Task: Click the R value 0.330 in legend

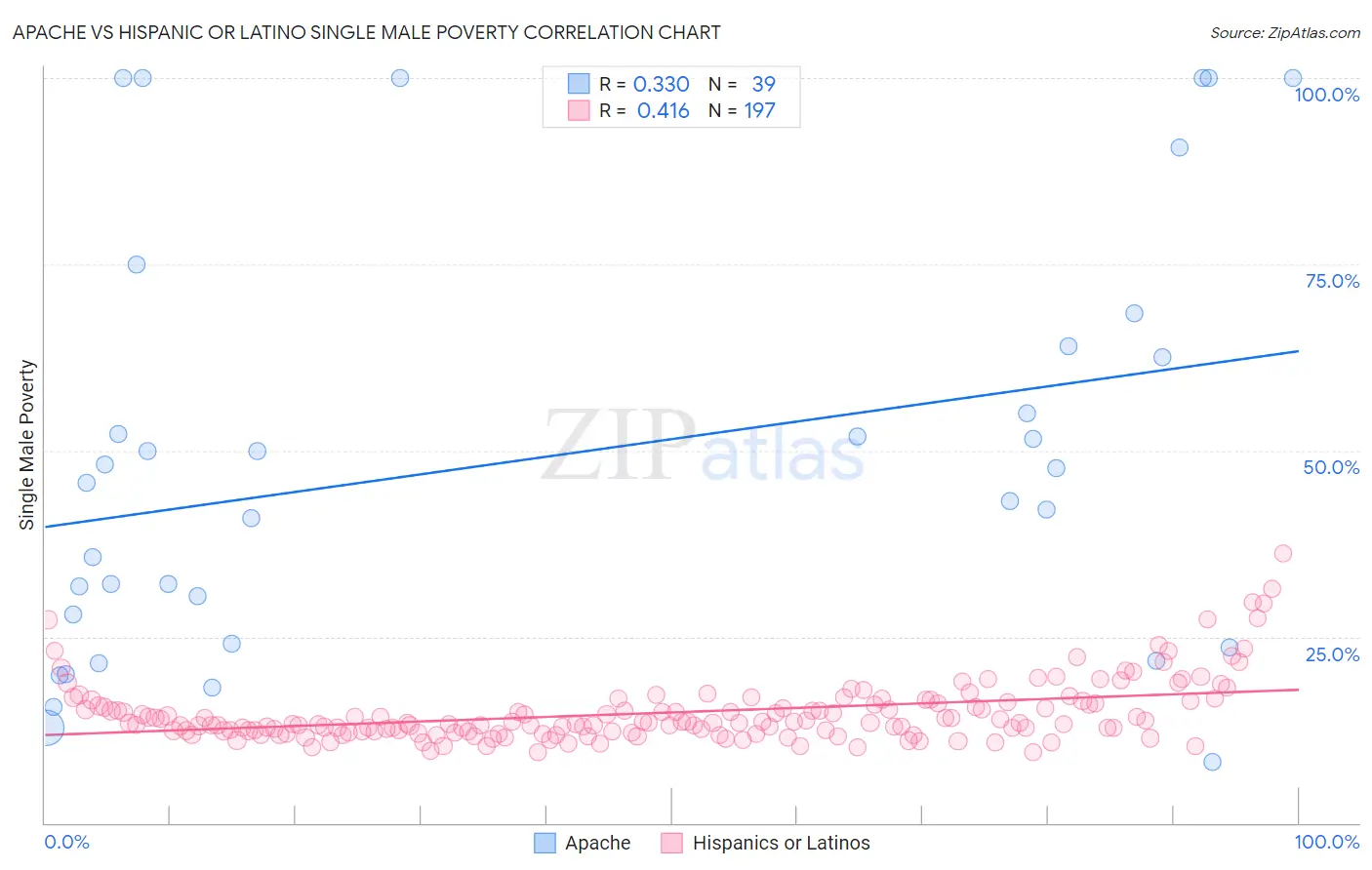Action: click(662, 84)
